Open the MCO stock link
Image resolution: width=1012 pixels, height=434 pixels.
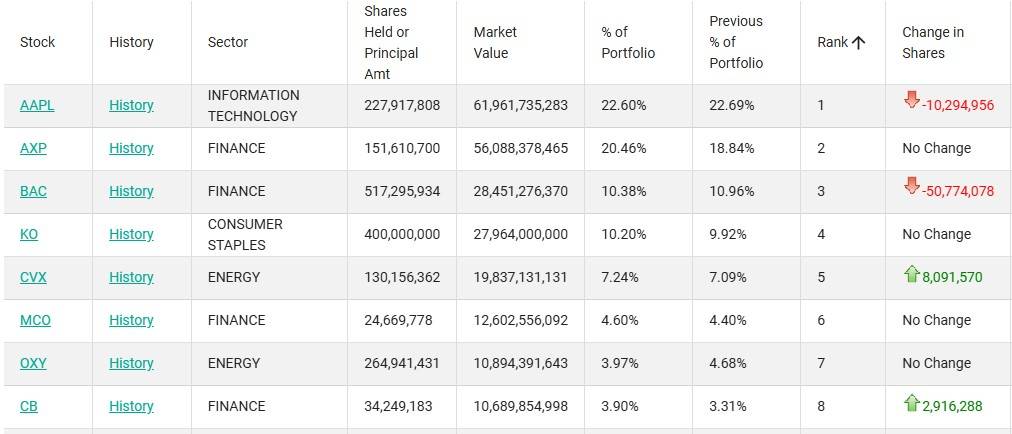pos(35,320)
